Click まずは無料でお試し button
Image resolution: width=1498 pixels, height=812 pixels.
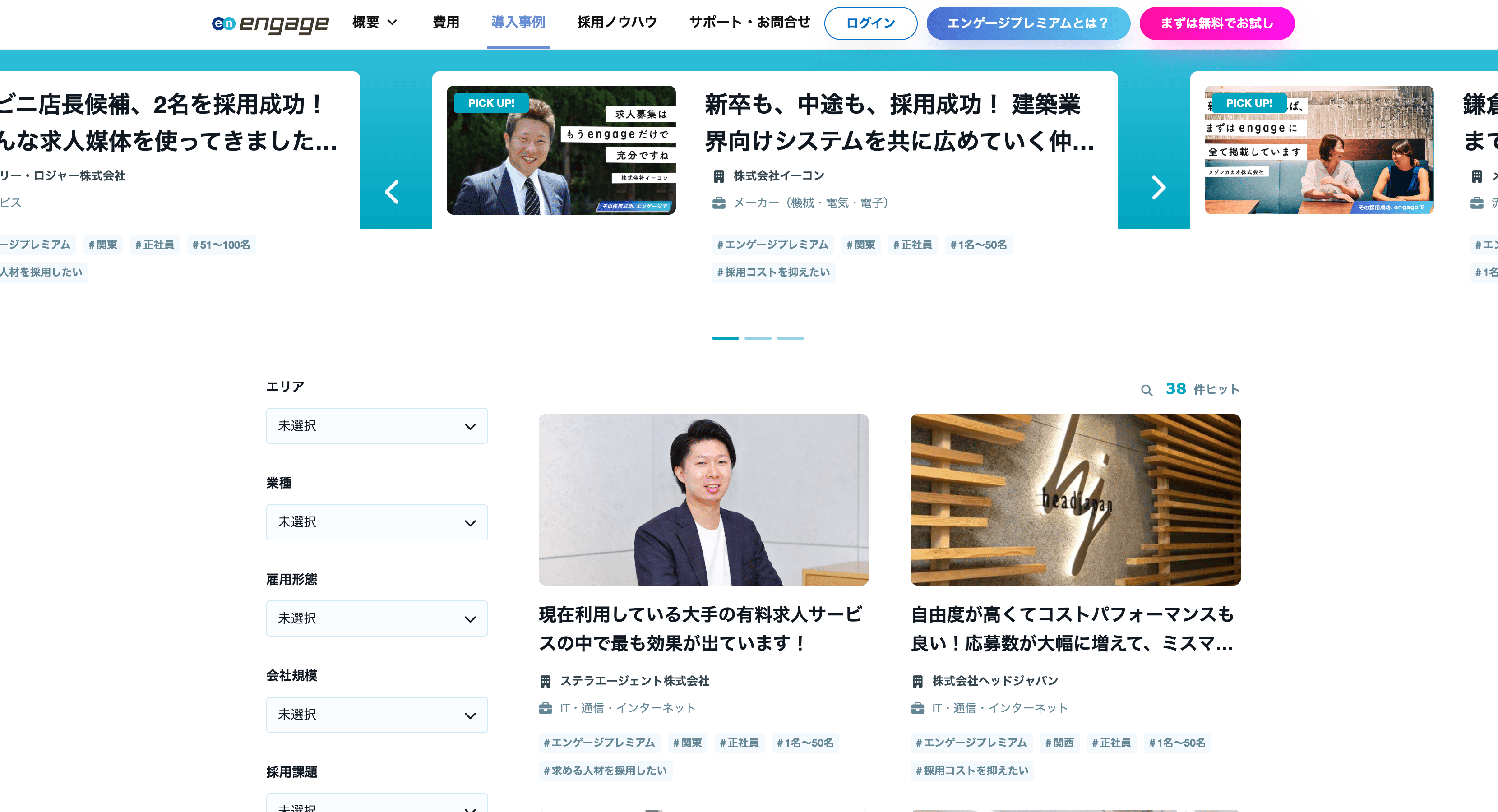pos(1216,23)
